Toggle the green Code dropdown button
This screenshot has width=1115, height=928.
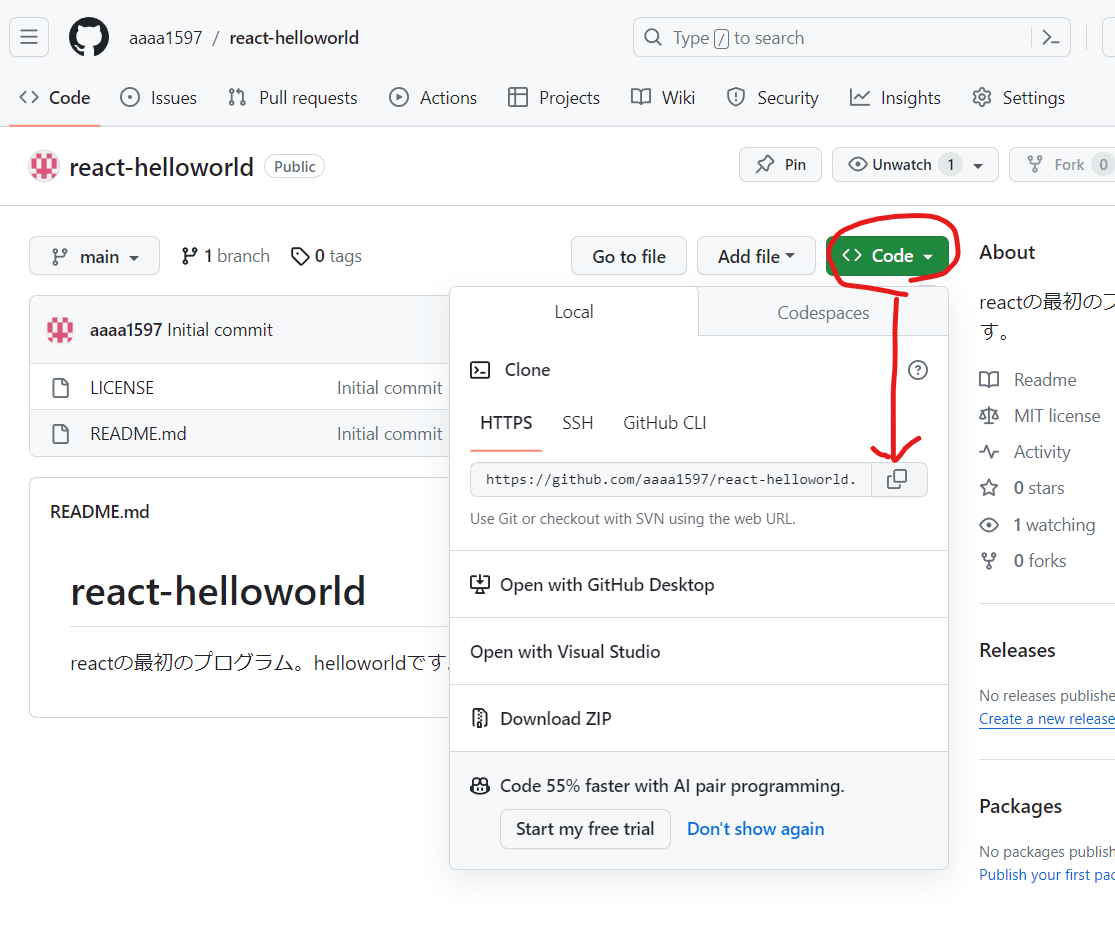click(x=887, y=256)
